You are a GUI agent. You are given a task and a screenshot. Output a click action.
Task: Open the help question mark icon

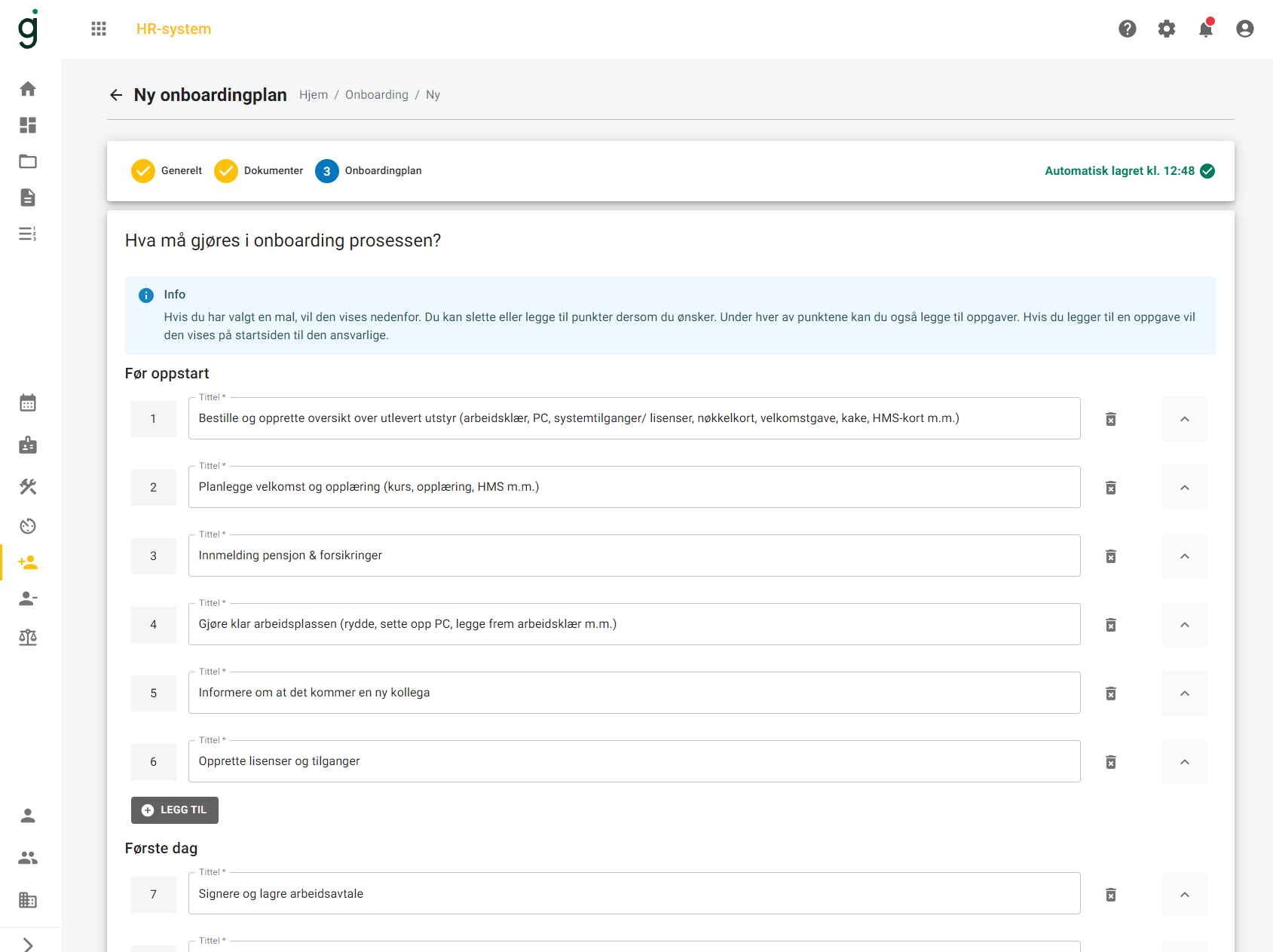tap(1128, 29)
